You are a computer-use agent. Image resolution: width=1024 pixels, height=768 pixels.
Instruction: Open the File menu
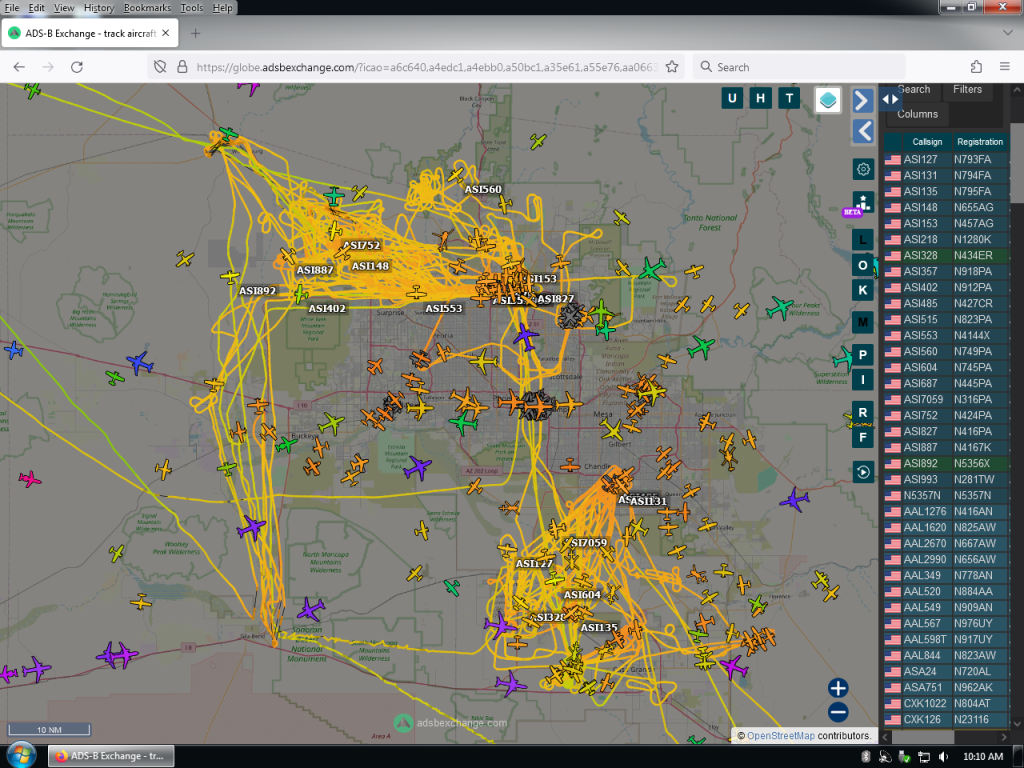(12, 8)
